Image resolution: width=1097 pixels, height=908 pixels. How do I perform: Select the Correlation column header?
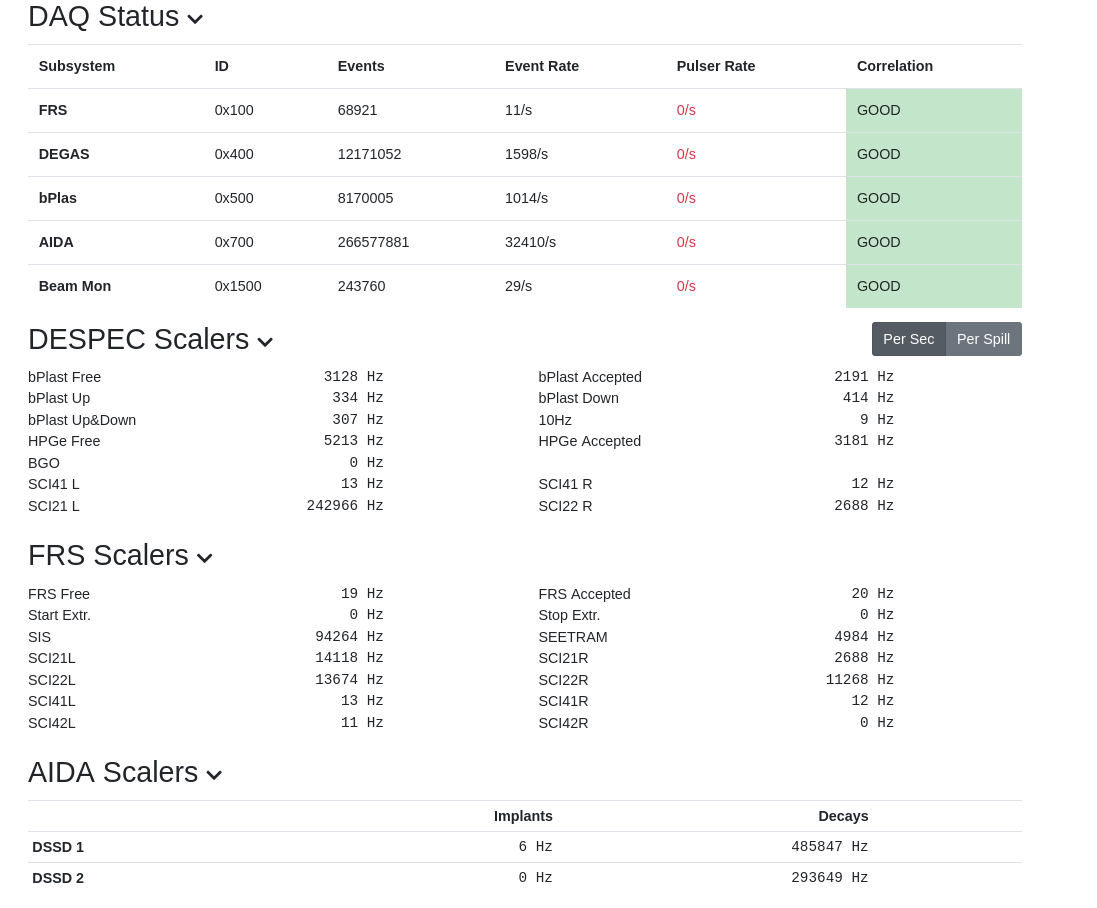[895, 66]
